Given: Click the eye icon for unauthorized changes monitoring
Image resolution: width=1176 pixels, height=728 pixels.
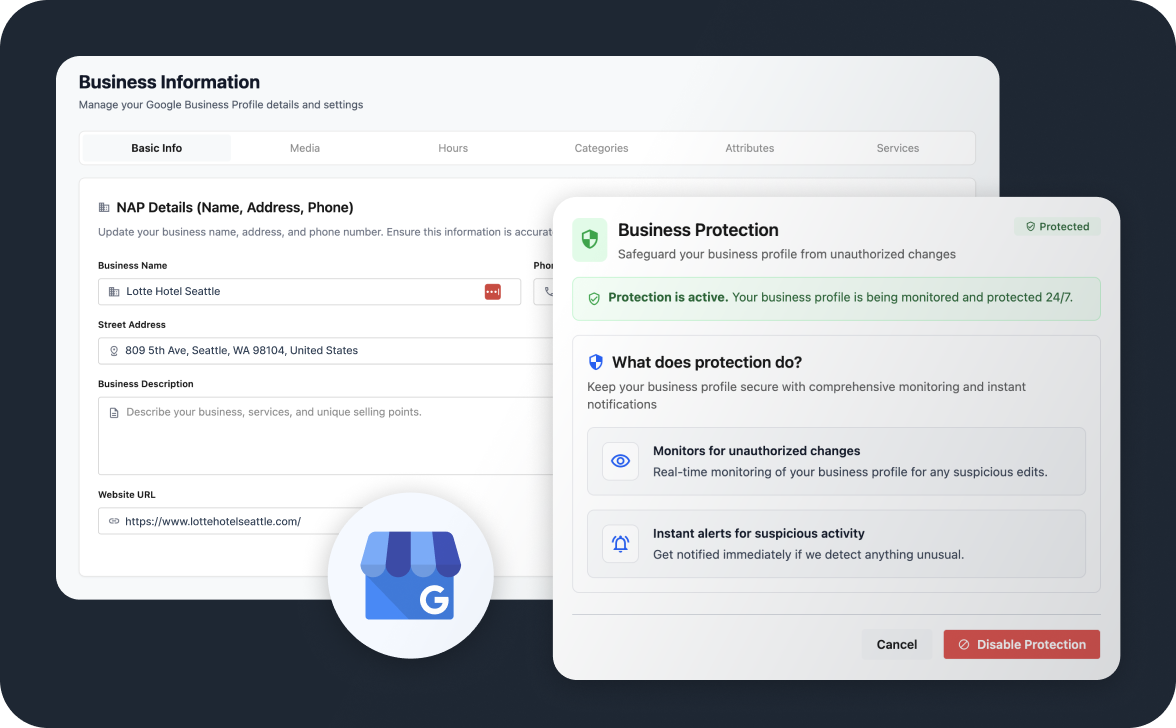Looking at the screenshot, I should pyautogui.click(x=620, y=461).
